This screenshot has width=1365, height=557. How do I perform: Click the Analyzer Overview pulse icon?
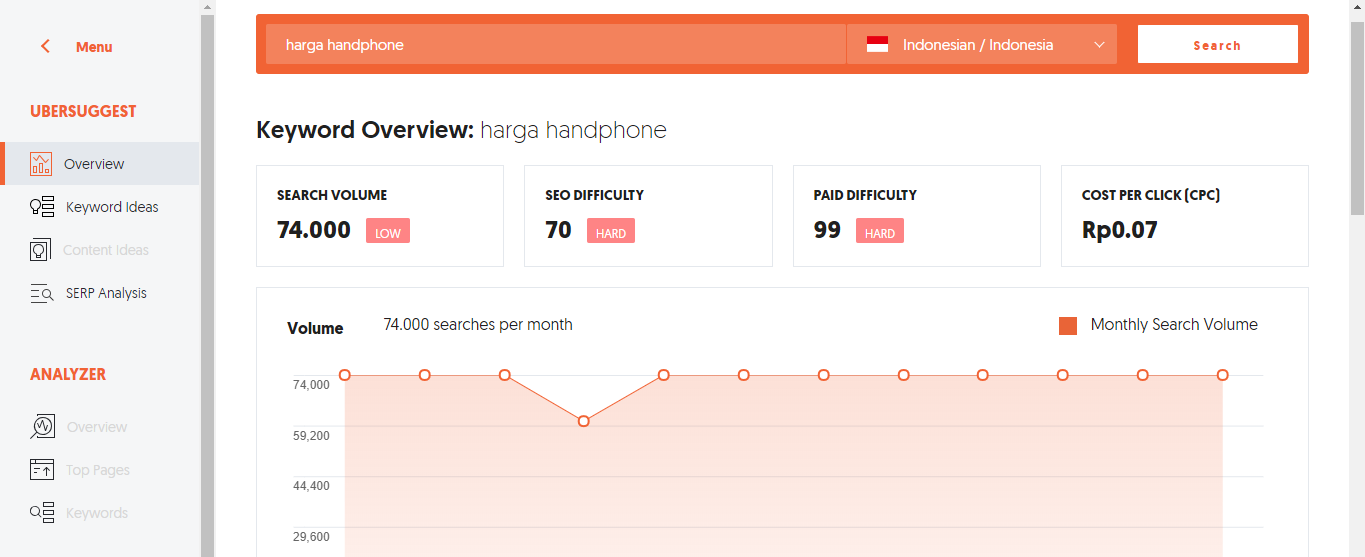click(x=42, y=427)
